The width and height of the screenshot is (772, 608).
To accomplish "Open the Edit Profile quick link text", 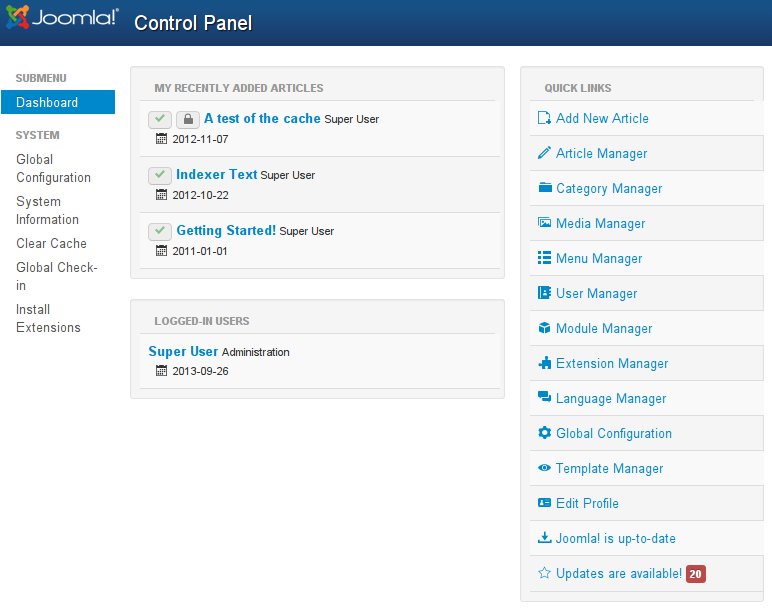I will tap(587, 503).
